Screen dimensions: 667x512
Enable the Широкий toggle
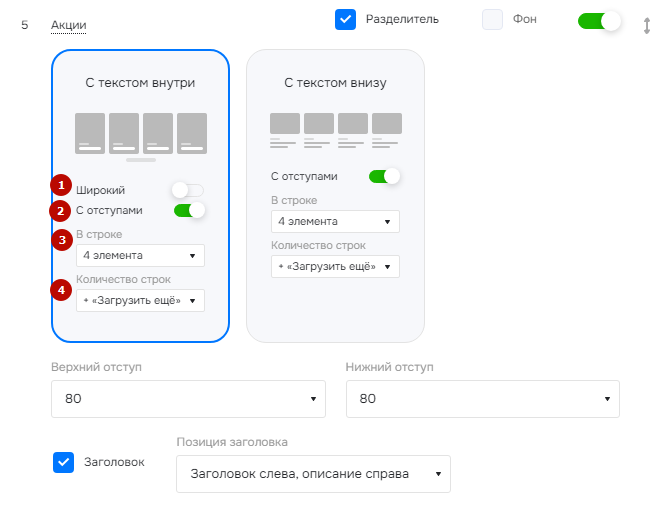click(188, 190)
